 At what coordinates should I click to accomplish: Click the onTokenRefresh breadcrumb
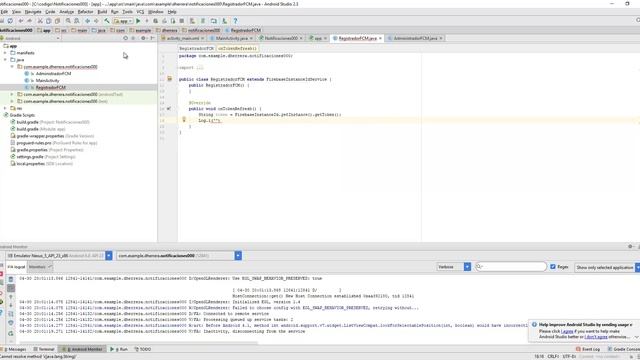click(237, 48)
